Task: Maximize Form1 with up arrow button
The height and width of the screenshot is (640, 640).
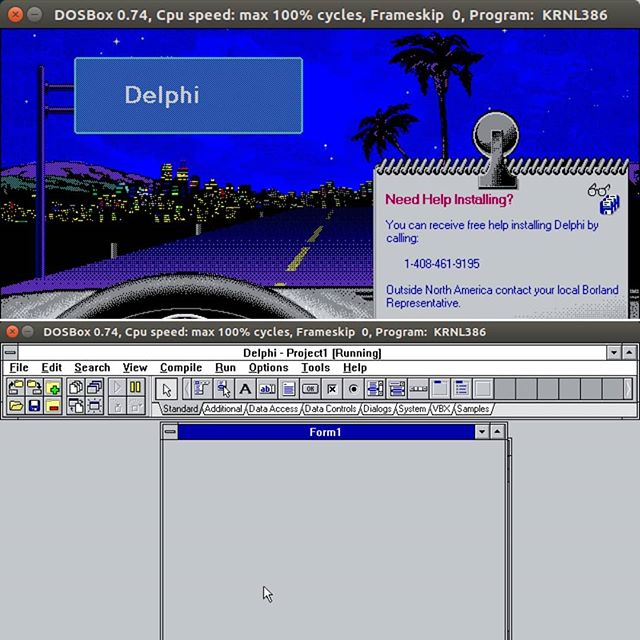Action: 498,432
